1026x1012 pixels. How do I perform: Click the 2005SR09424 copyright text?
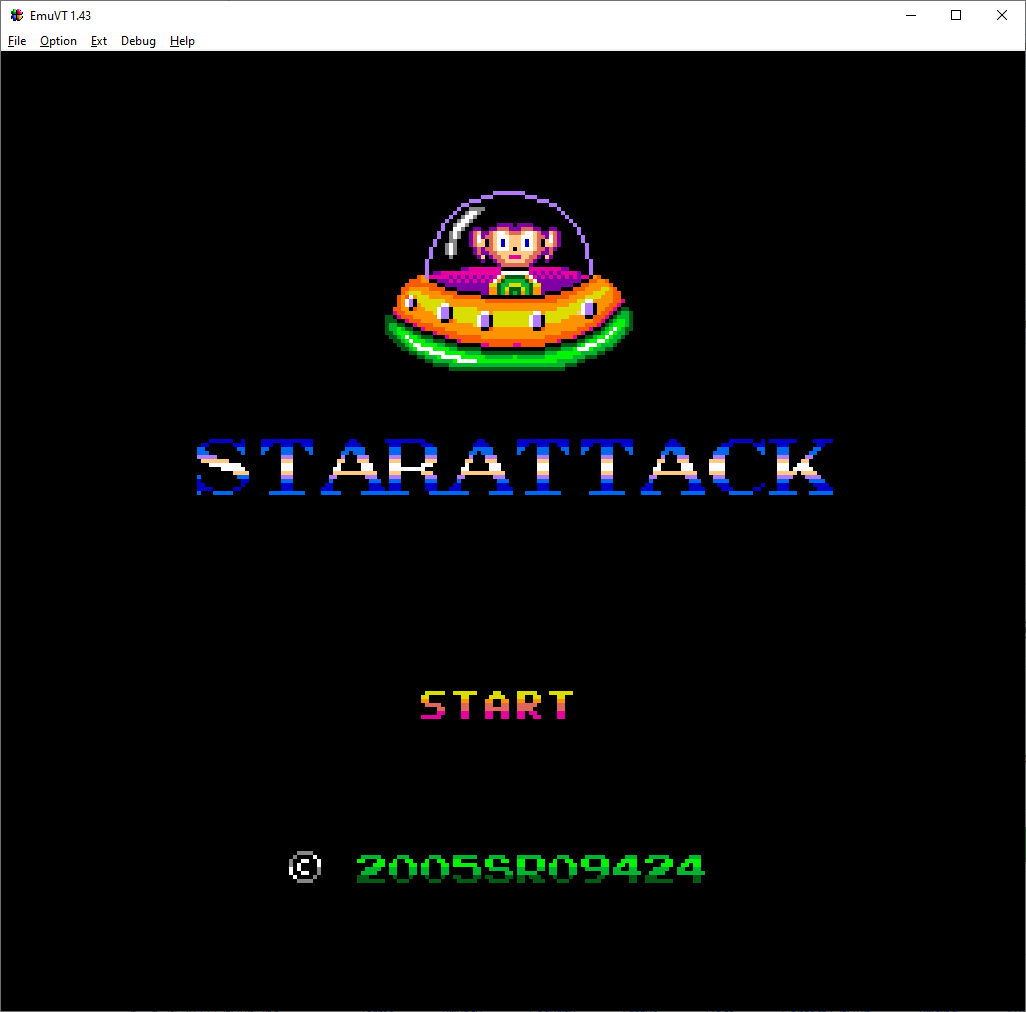point(530,866)
